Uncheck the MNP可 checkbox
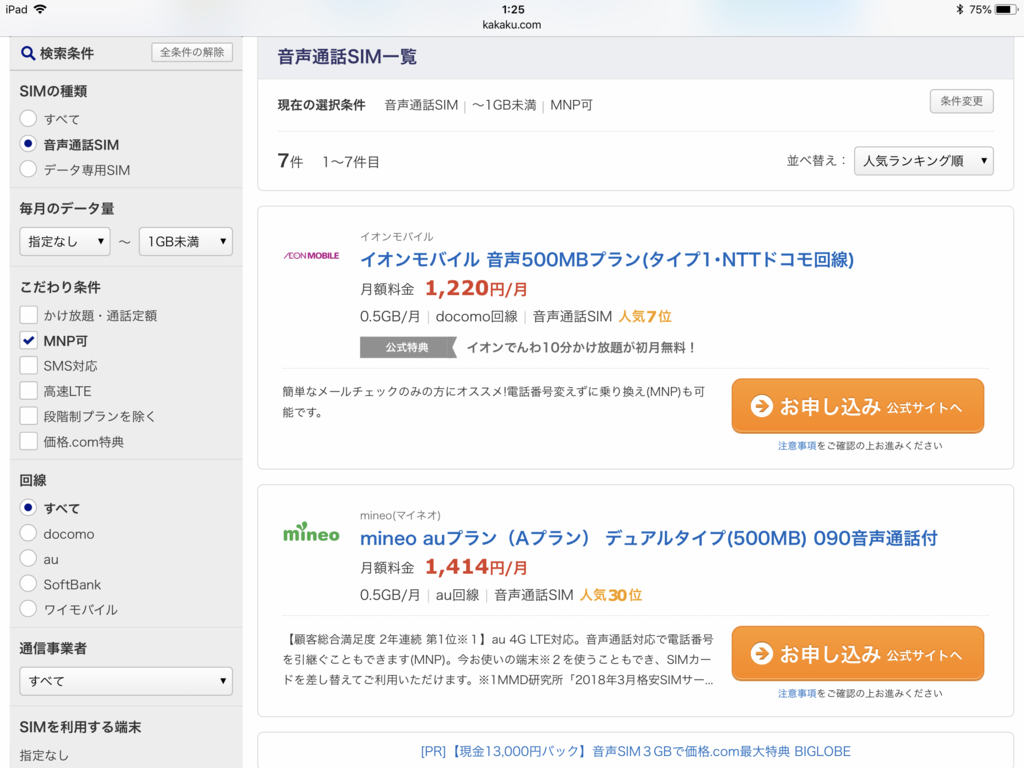 pos(28,340)
